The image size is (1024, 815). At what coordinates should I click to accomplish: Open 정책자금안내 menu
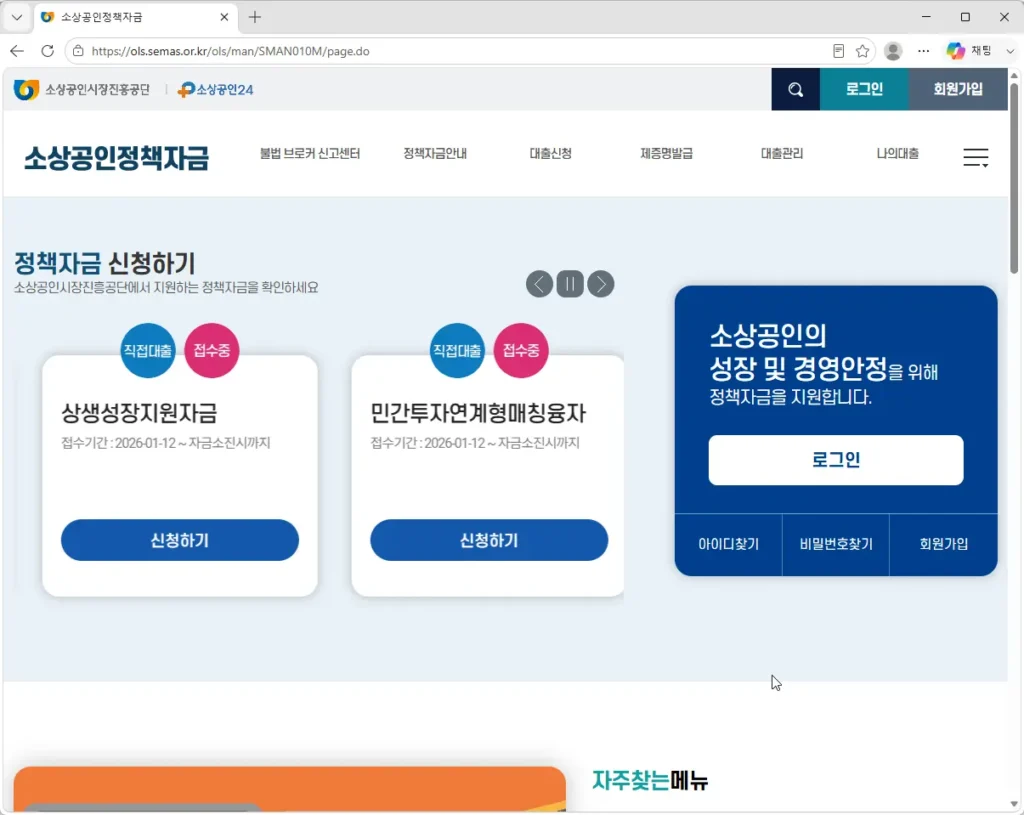435,153
